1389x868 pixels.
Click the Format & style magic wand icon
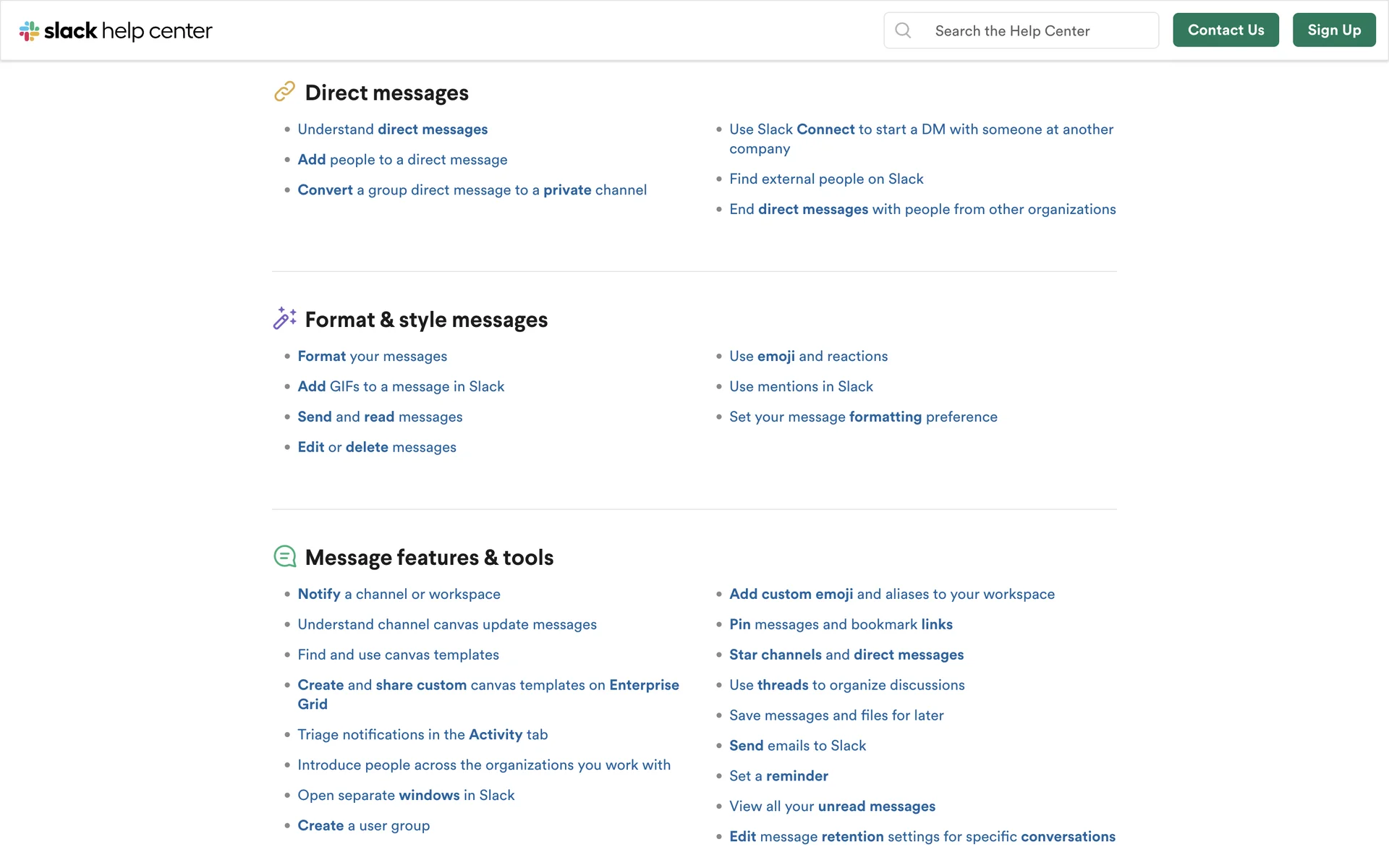[x=284, y=318]
